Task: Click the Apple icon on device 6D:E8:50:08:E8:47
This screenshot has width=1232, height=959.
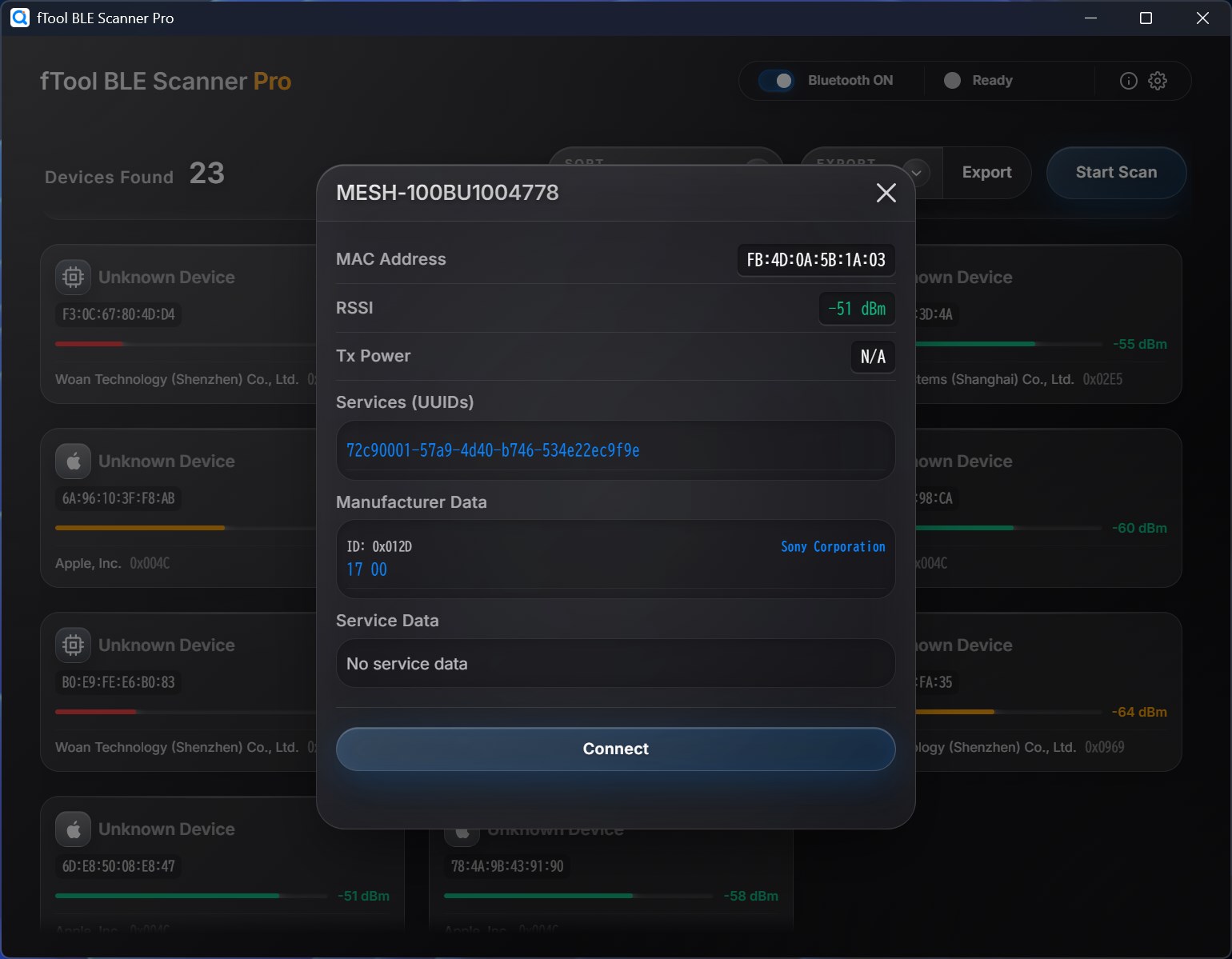Action: point(73,829)
